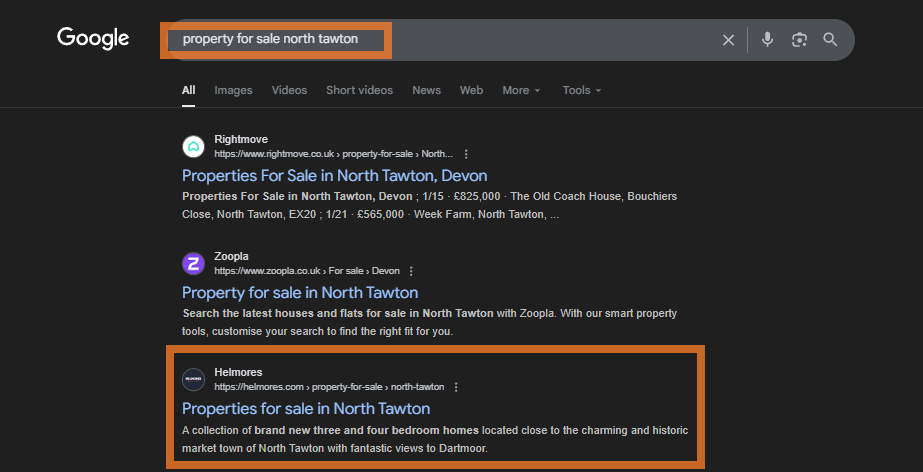Open three-dot menu for Helmores result
The width and height of the screenshot is (923, 472).
click(x=456, y=387)
